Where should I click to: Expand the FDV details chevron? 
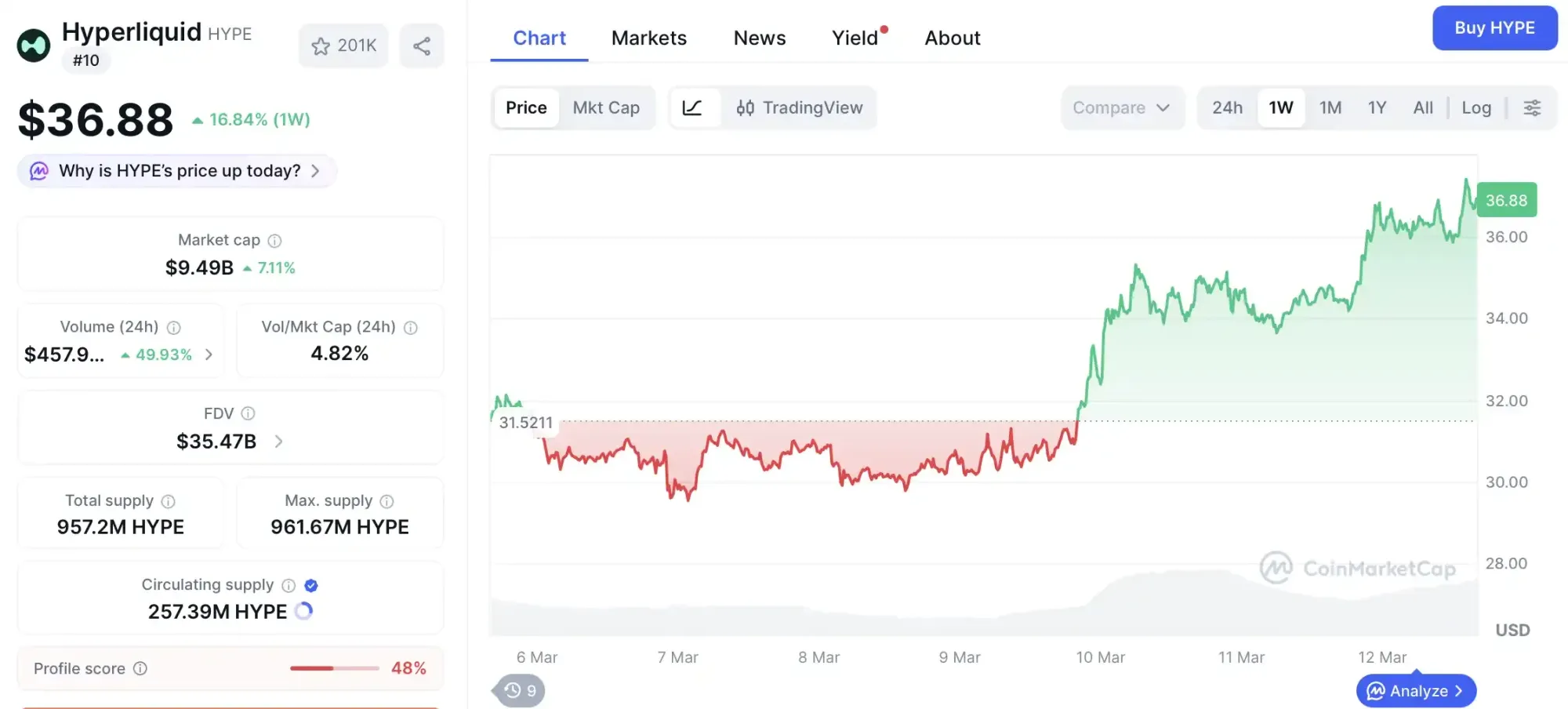pyautogui.click(x=278, y=442)
